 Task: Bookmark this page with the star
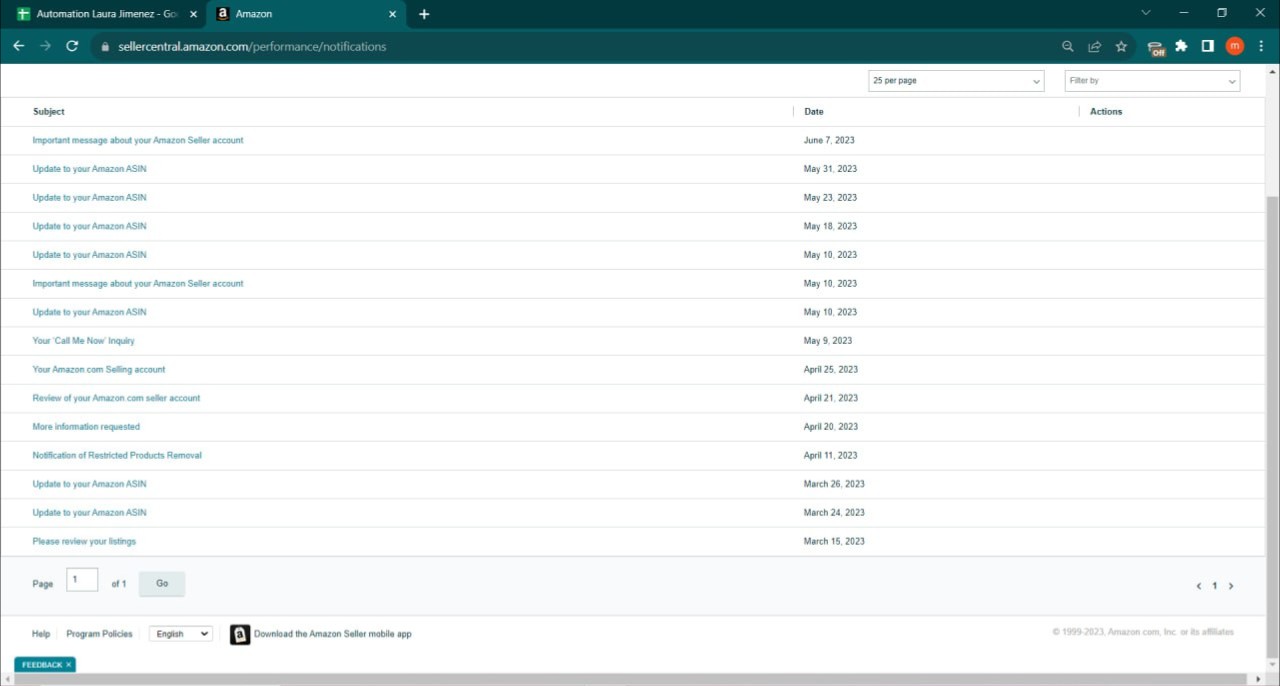[1121, 46]
